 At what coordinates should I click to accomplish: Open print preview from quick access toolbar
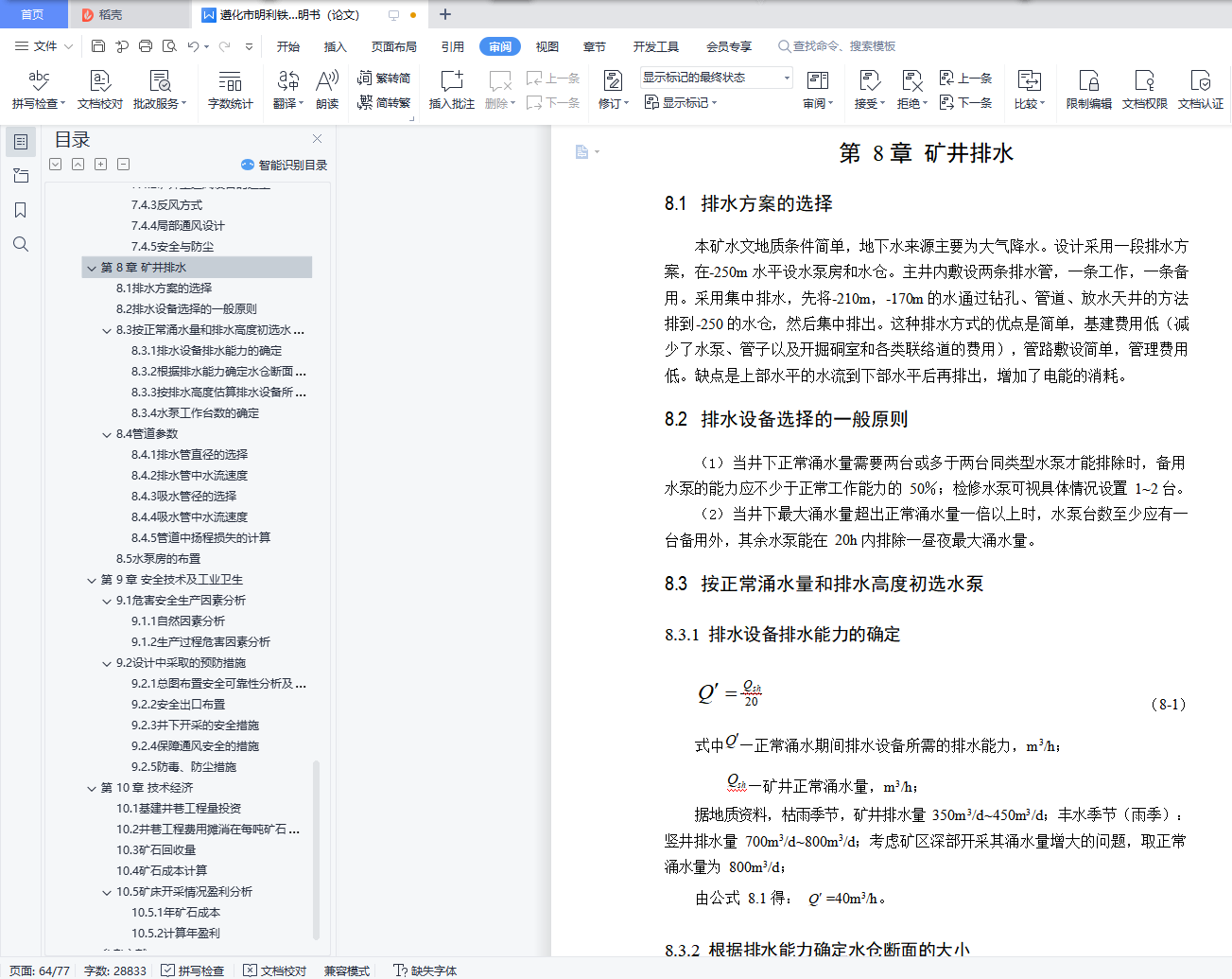point(169,46)
